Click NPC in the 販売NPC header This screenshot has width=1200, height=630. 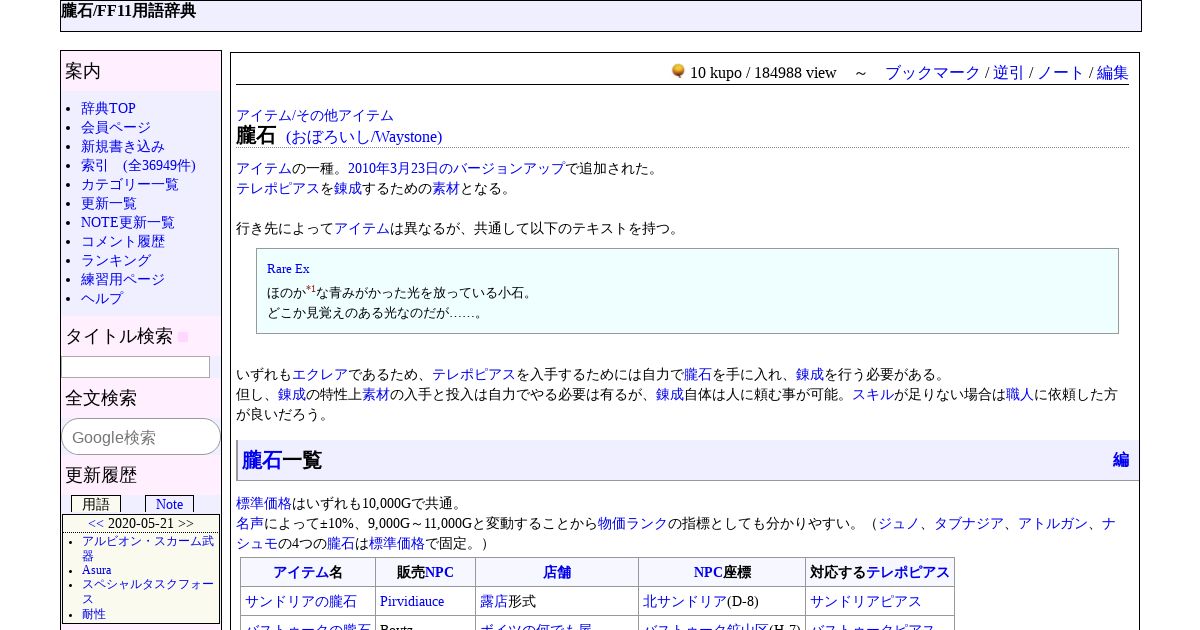[439, 573]
